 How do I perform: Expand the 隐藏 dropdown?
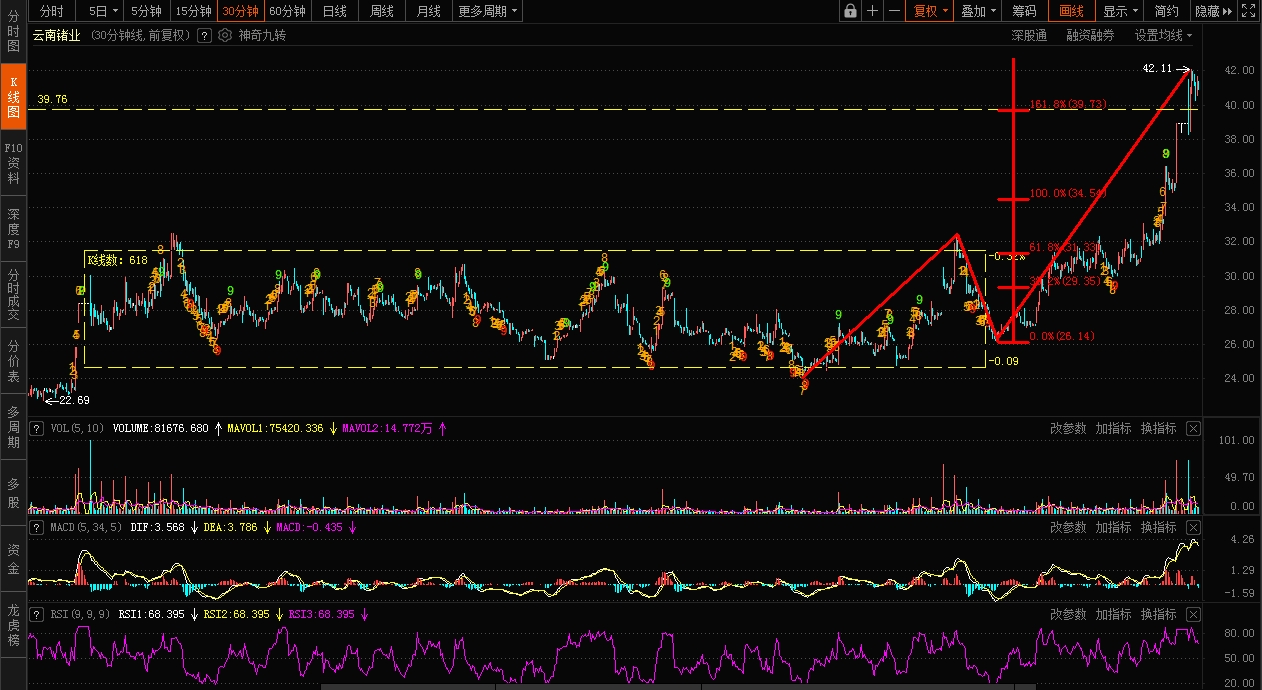(1212, 11)
